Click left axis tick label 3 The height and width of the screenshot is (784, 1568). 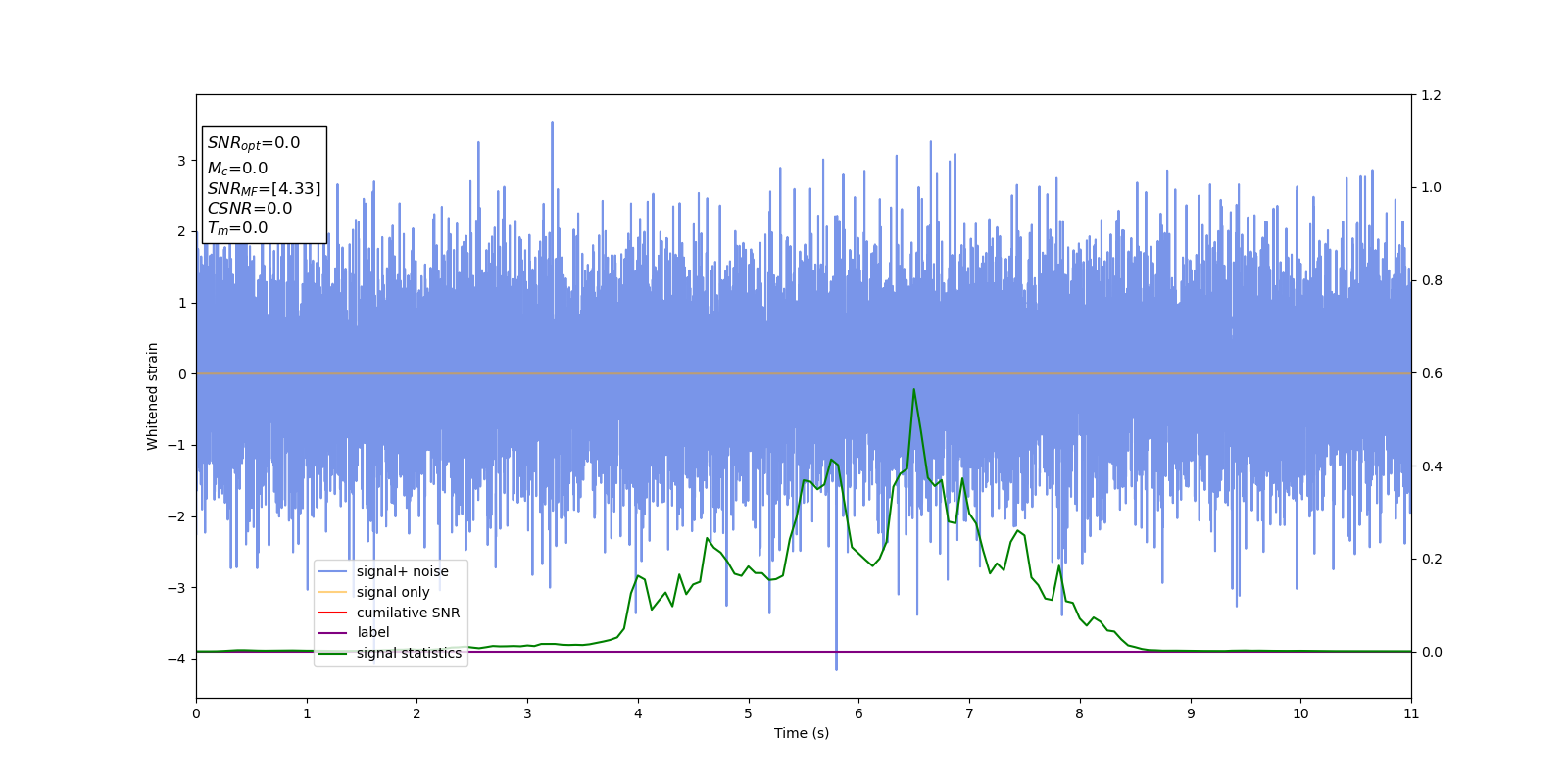(x=182, y=161)
